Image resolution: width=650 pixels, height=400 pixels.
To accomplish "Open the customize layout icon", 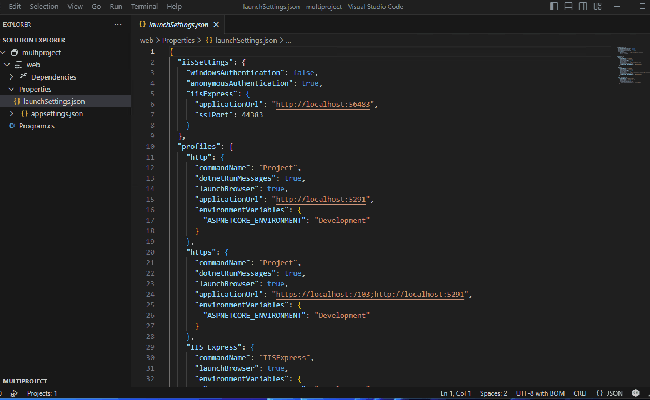I will (x=597, y=6).
